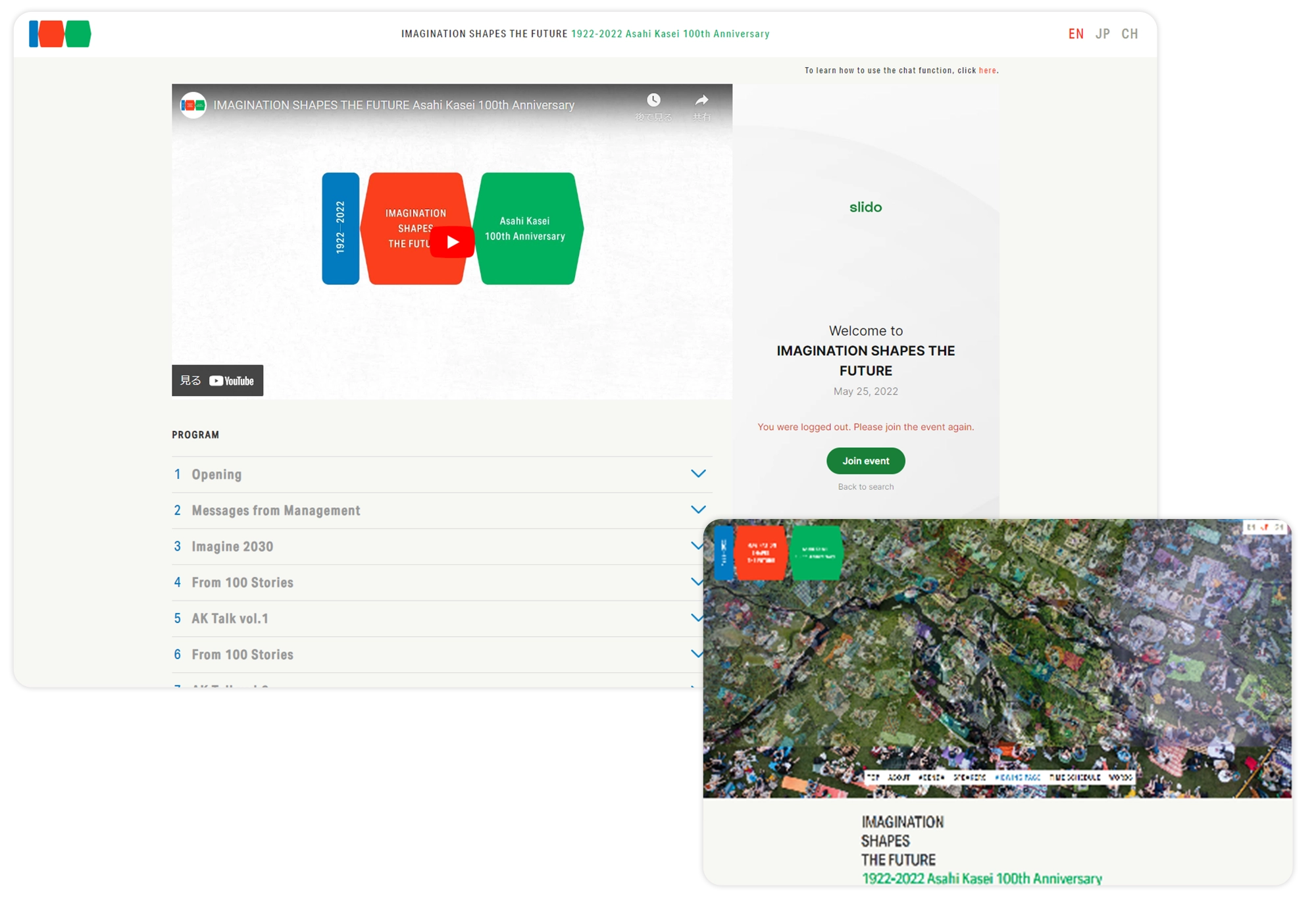Open the 'here' chat help link

tap(987, 70)
